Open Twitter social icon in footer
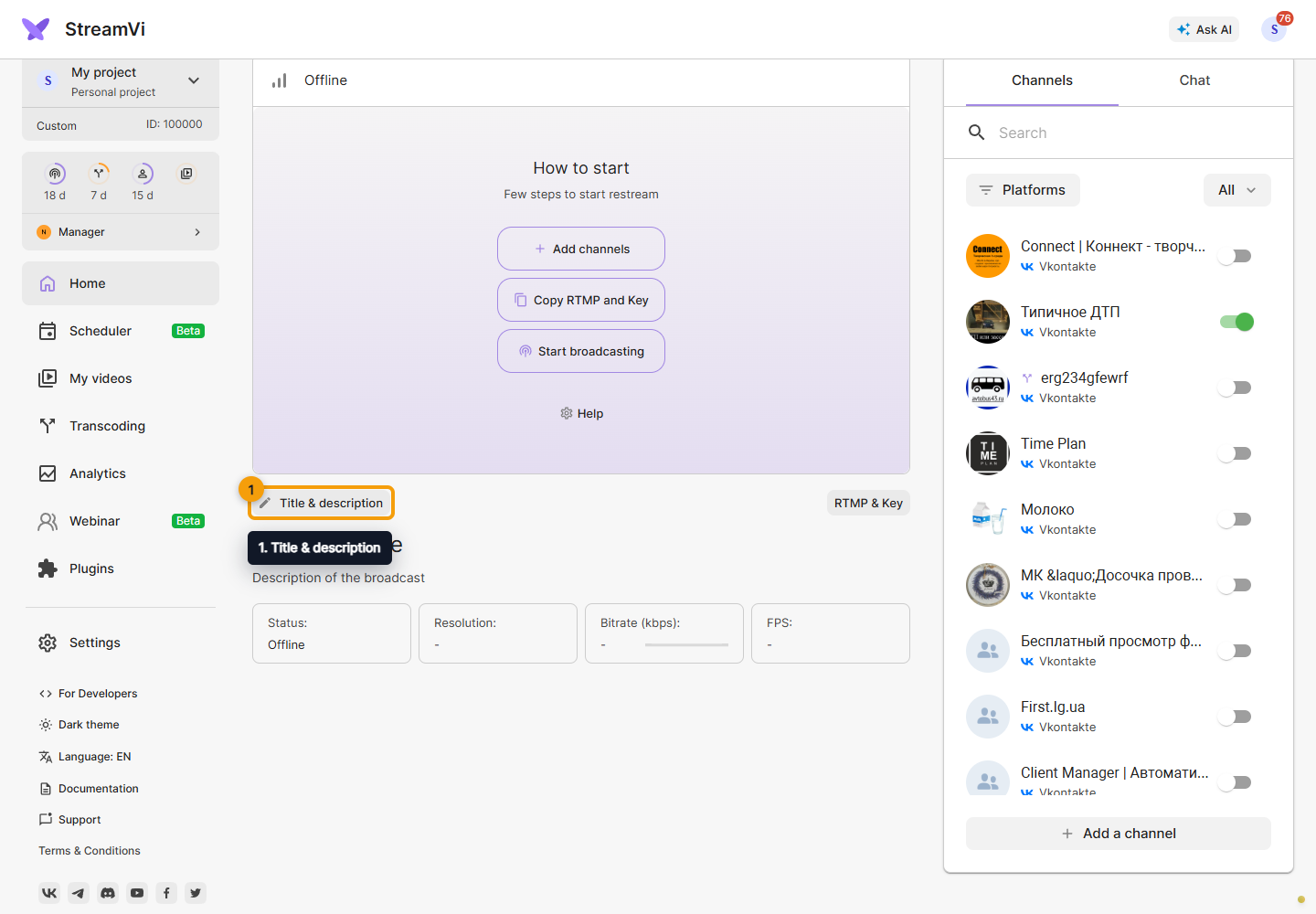 click(x=196, y=893)
